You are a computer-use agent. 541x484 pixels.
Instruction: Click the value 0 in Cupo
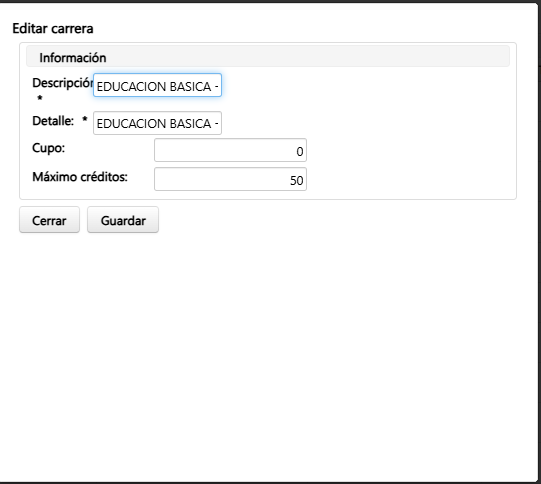300,152
